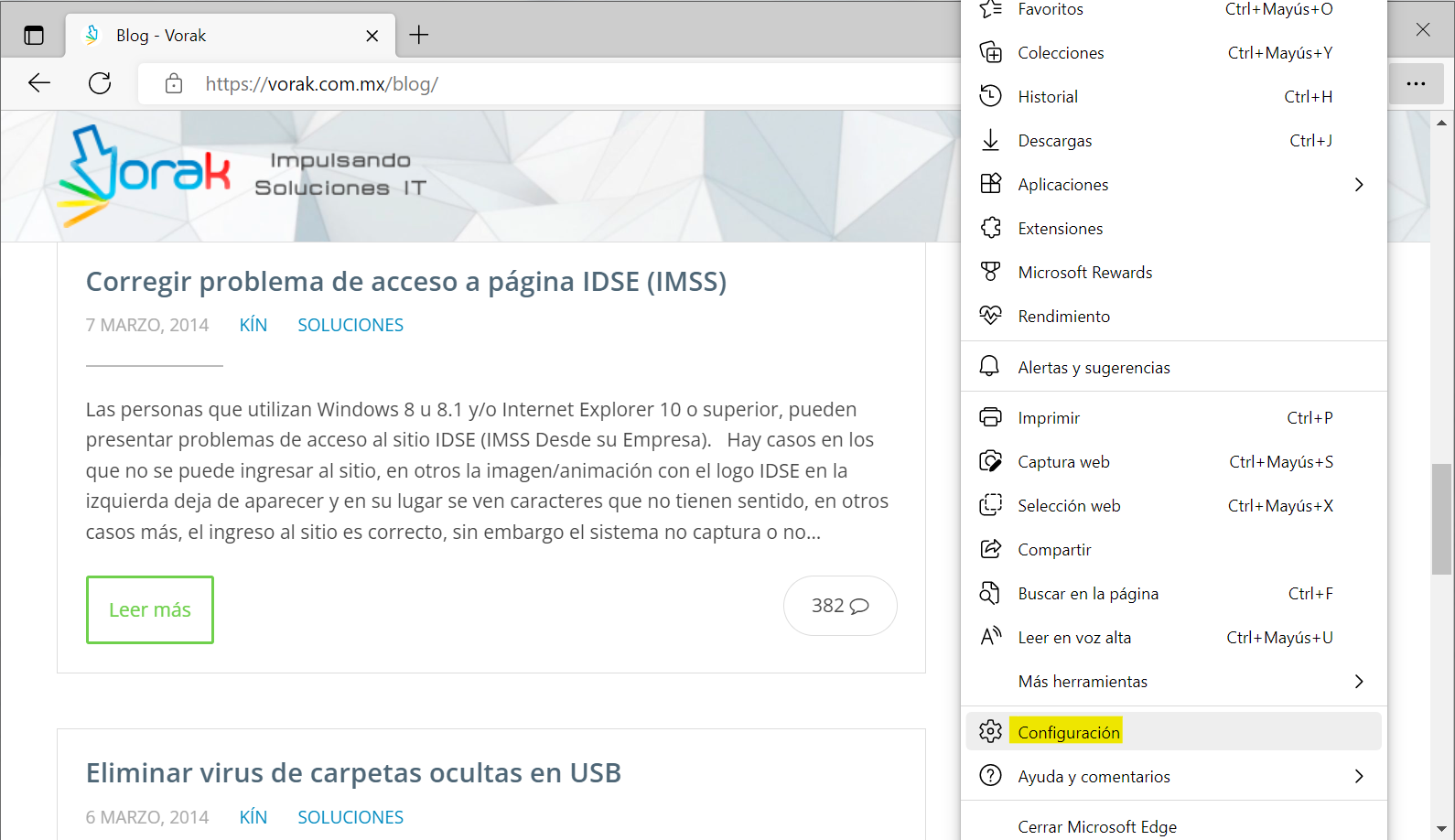The height and width of the screenshot is (840, 1455).
Task: Select Captura web menu entry
Action: (x=1174, y=461)
